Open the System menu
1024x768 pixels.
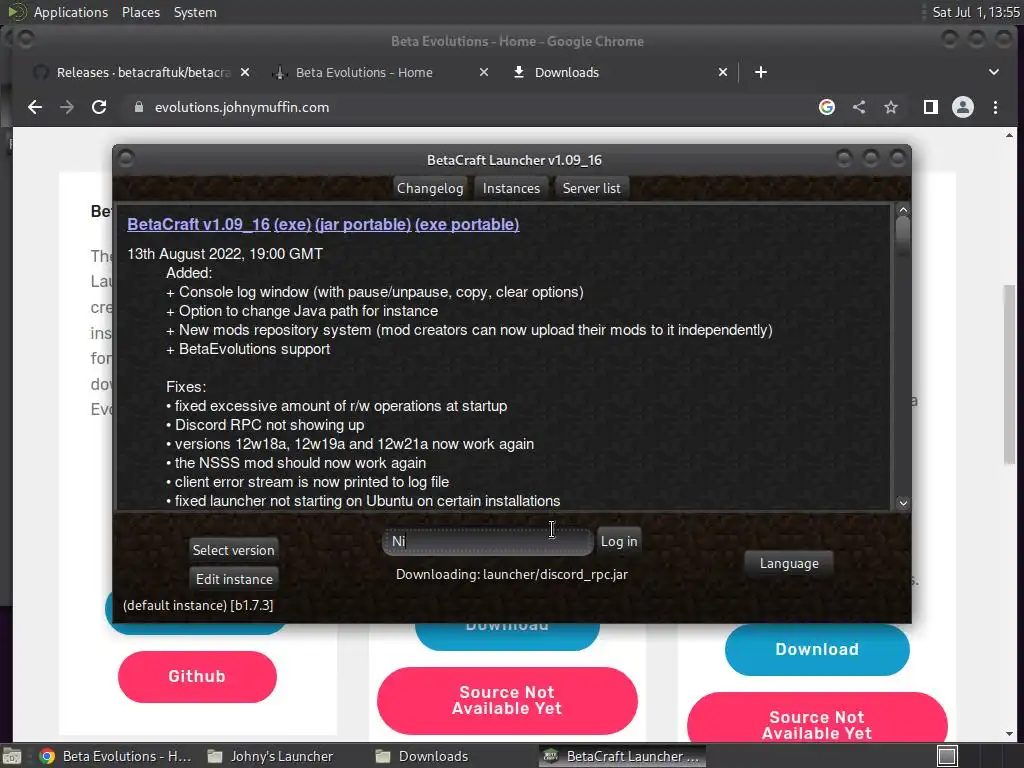pyautogui.click(x=195, y=12)
